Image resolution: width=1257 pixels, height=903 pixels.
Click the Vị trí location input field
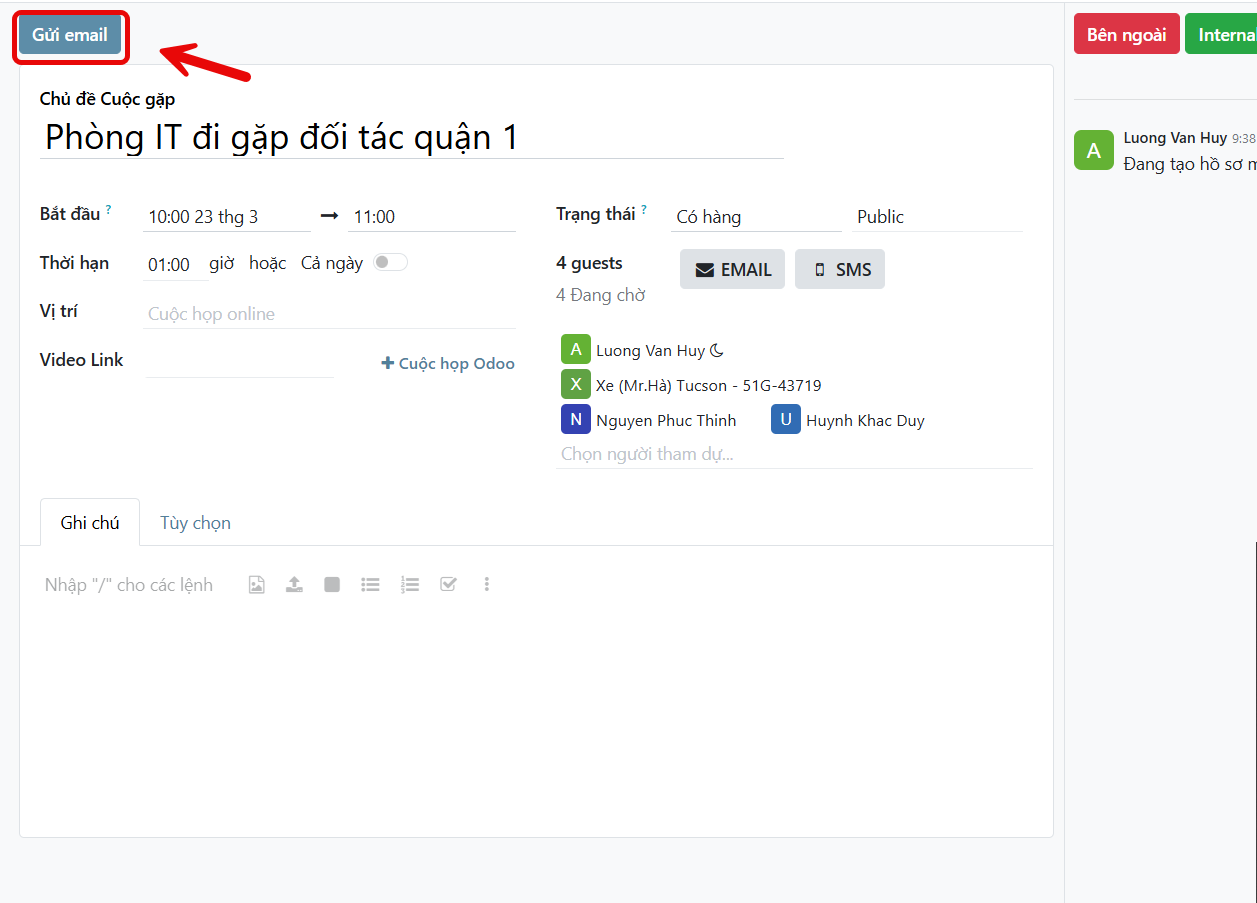pos(329,314)
